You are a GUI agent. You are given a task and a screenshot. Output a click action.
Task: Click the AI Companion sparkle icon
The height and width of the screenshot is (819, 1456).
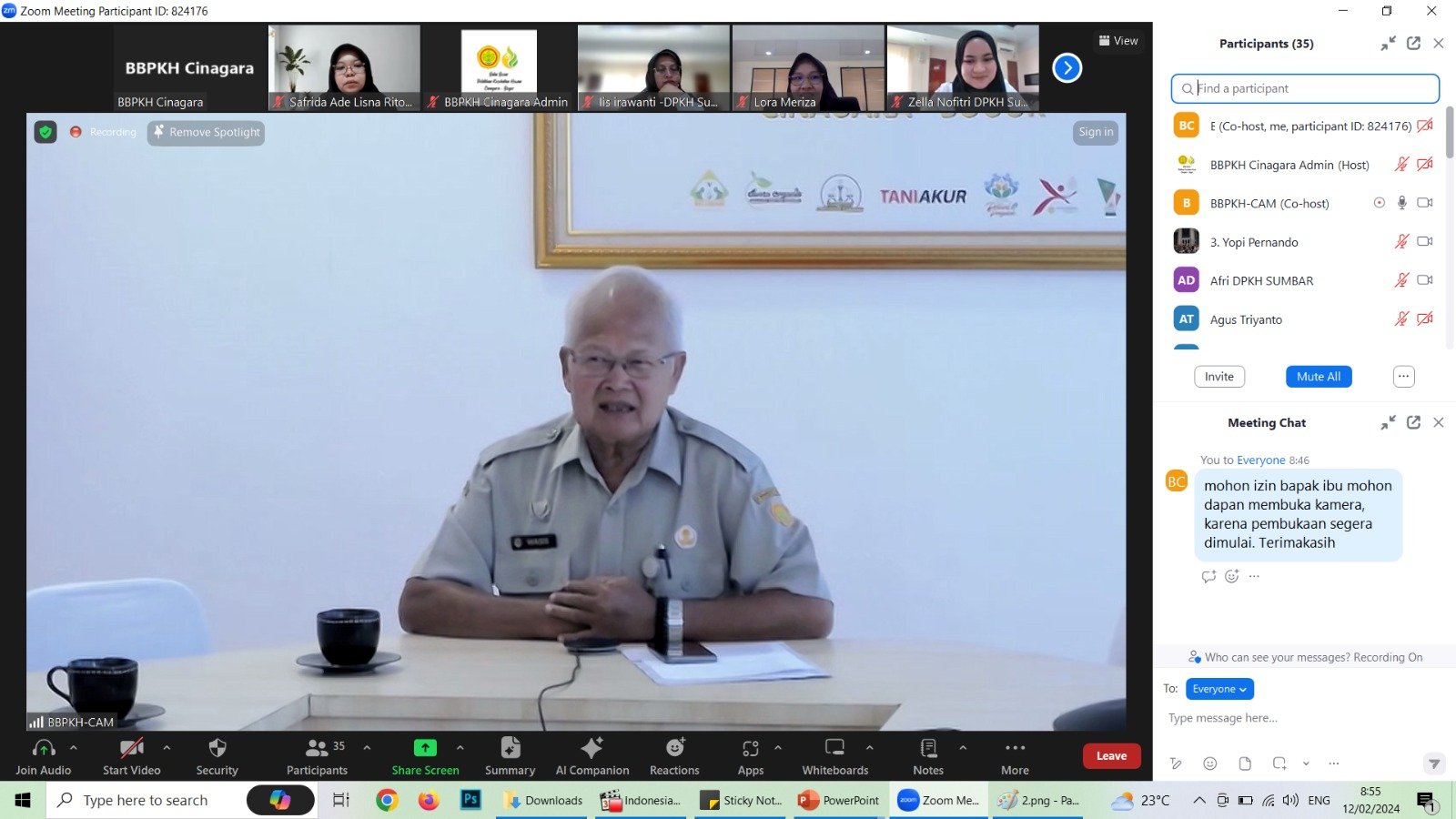pyautogui.click(x=592, y=748)
